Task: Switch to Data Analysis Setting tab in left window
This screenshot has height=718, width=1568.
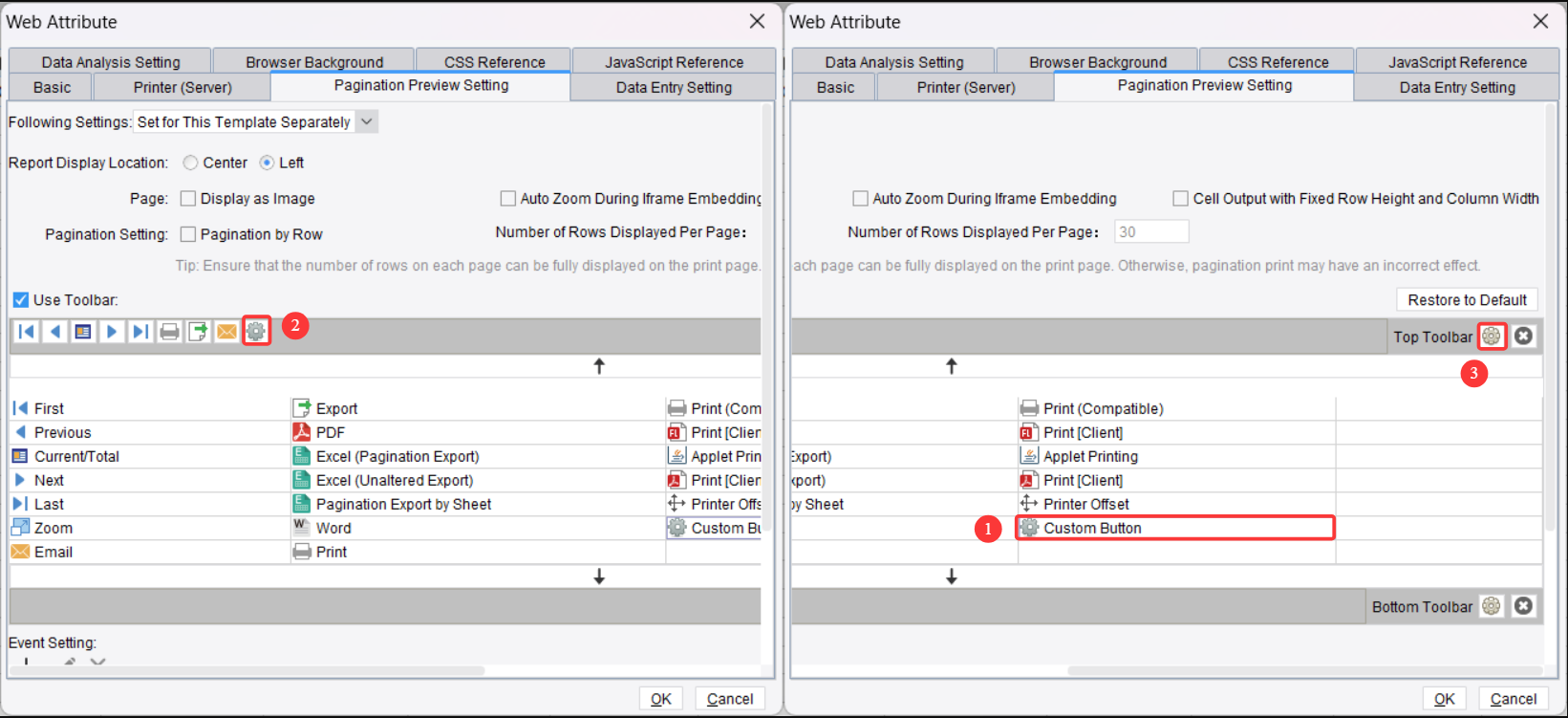Action: point(111,62)
